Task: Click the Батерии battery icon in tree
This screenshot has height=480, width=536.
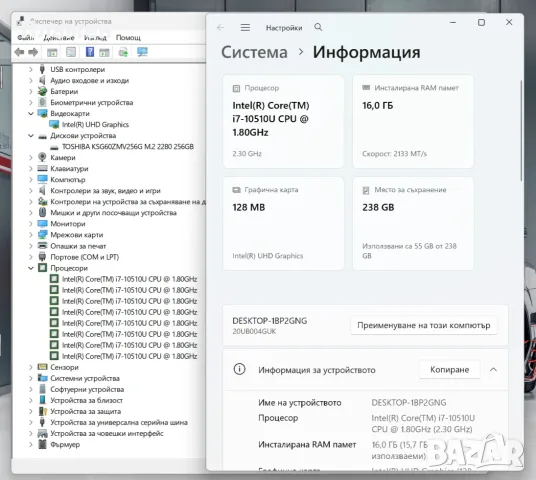Action: tap(42, 91)
